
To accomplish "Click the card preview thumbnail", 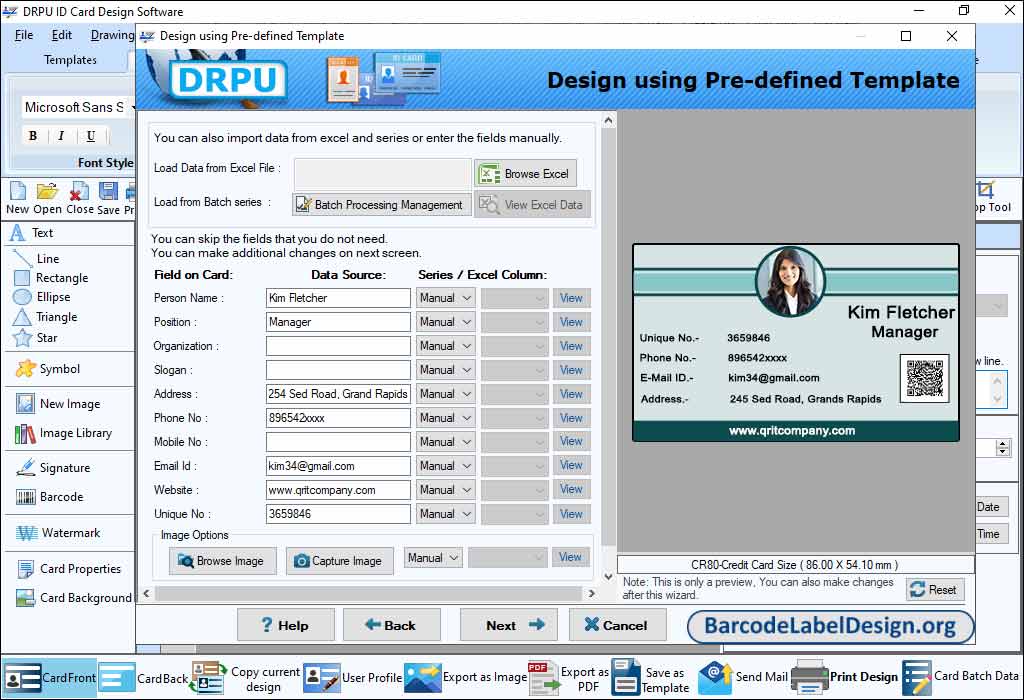I will point(795,343).
